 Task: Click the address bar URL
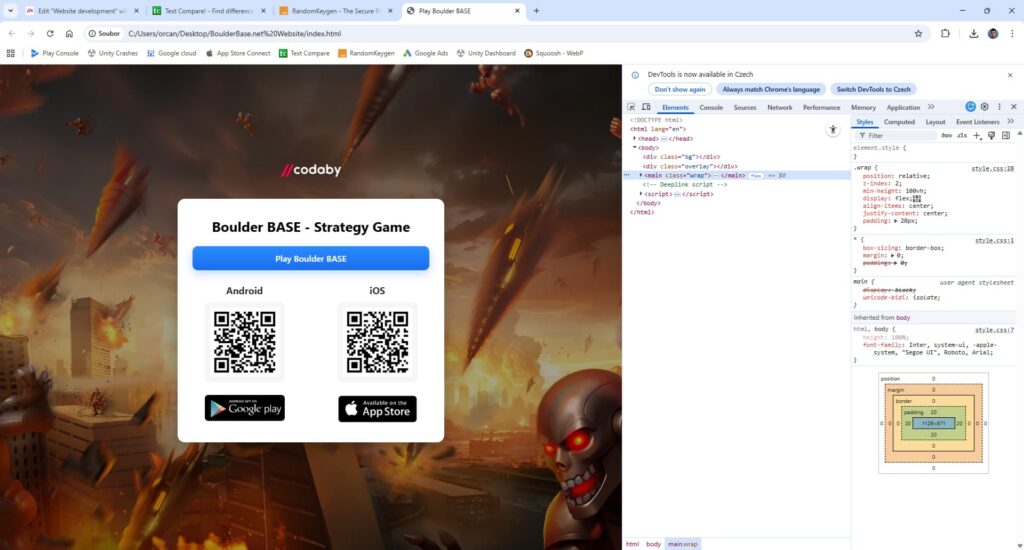[x=234, y=33]
